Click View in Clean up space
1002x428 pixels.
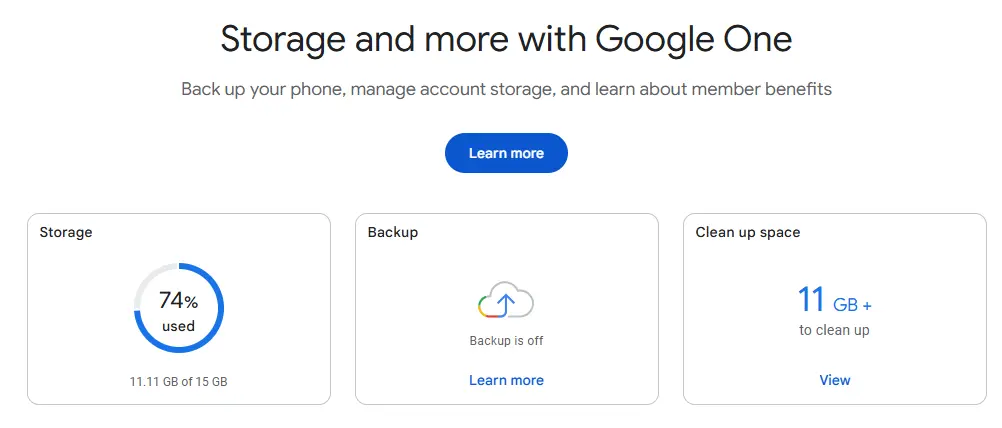[835, 380]
